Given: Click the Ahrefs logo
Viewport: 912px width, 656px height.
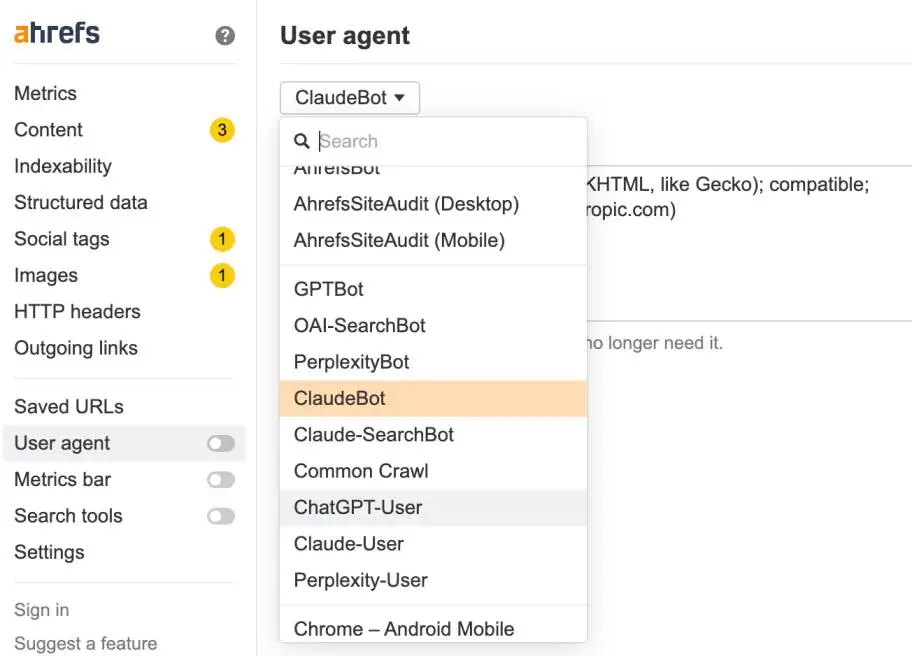Looking at the screenshot, I should pos(56,33).
